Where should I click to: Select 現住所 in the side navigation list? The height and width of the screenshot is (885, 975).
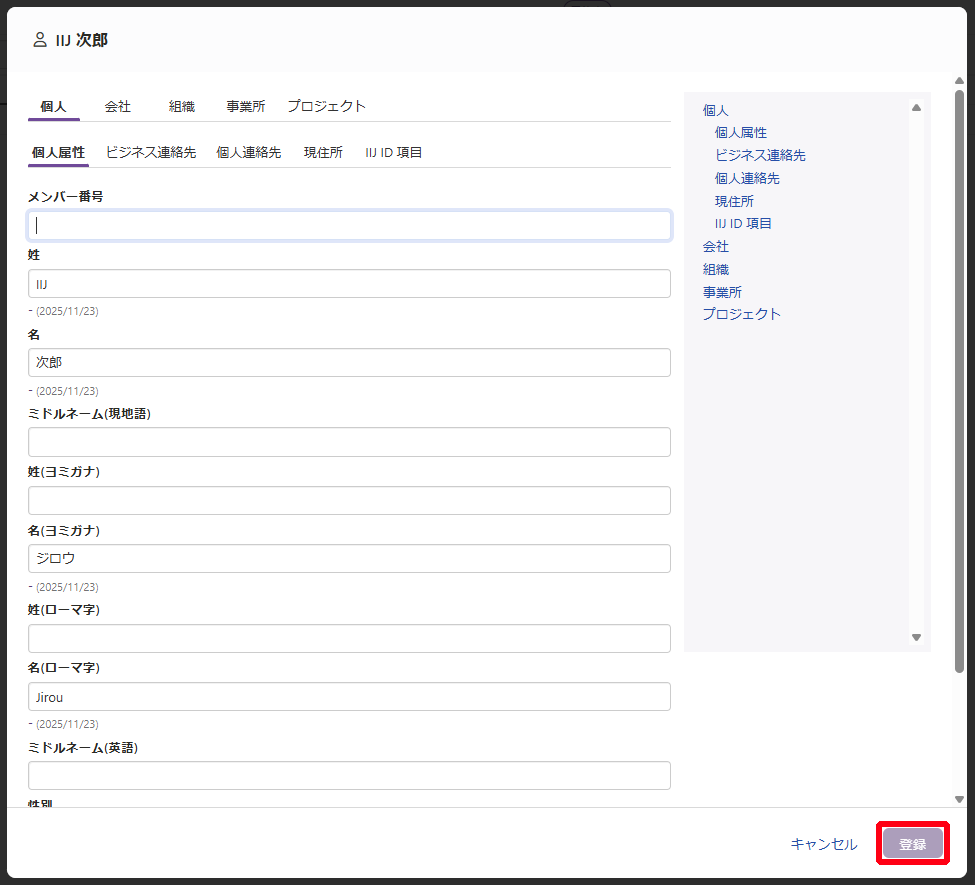[734, 201]
